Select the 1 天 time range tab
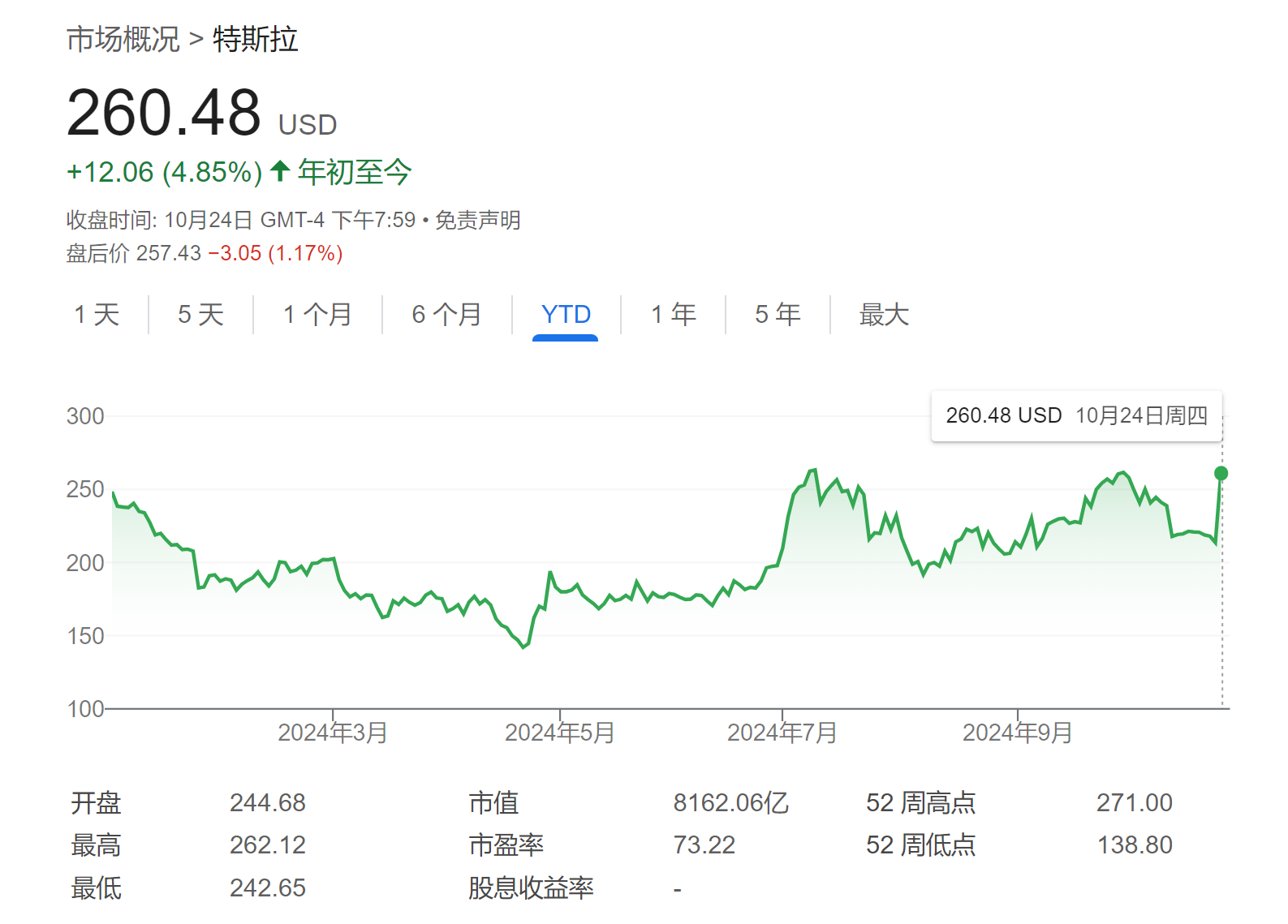 click(x=97, y=315)
